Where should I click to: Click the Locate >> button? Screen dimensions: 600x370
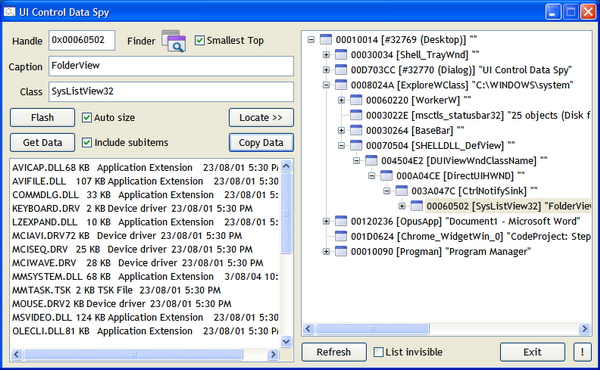tap(261, 117)
